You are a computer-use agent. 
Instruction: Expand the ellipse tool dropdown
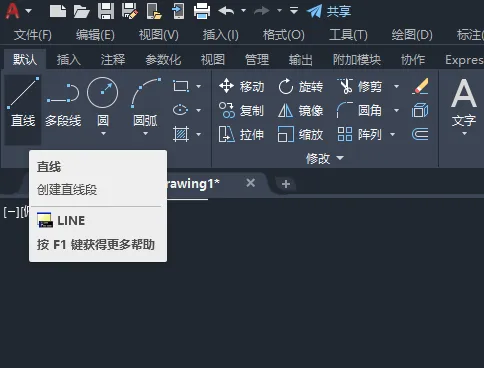(198, 110)
